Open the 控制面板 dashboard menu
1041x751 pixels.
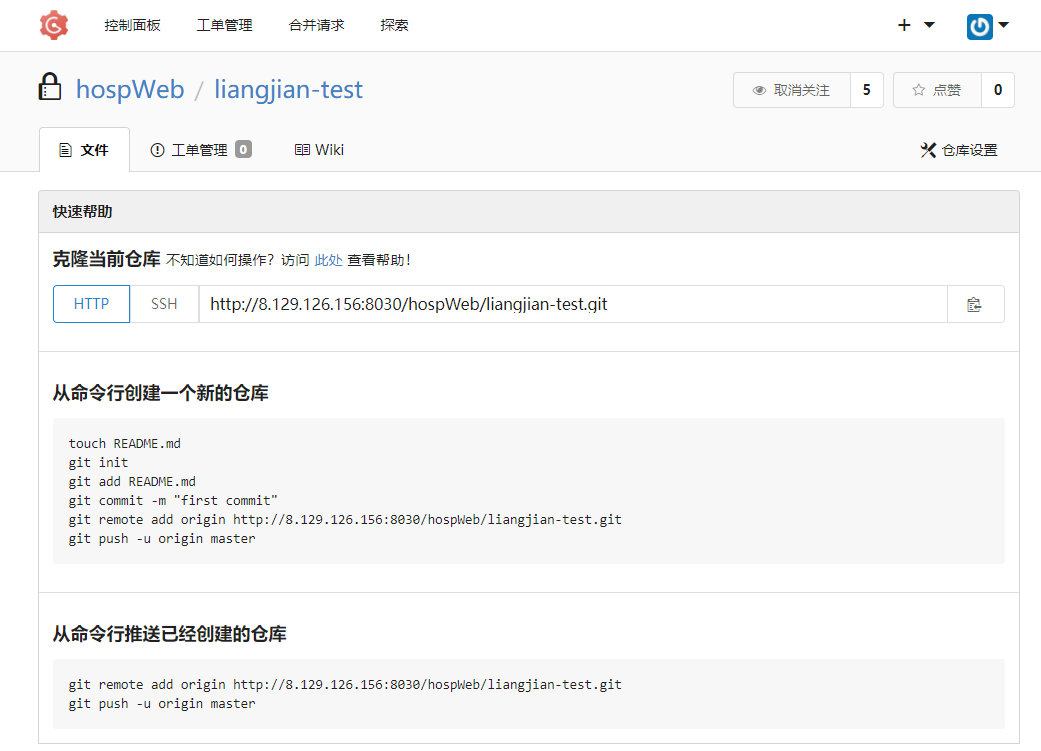pos(132,25)
